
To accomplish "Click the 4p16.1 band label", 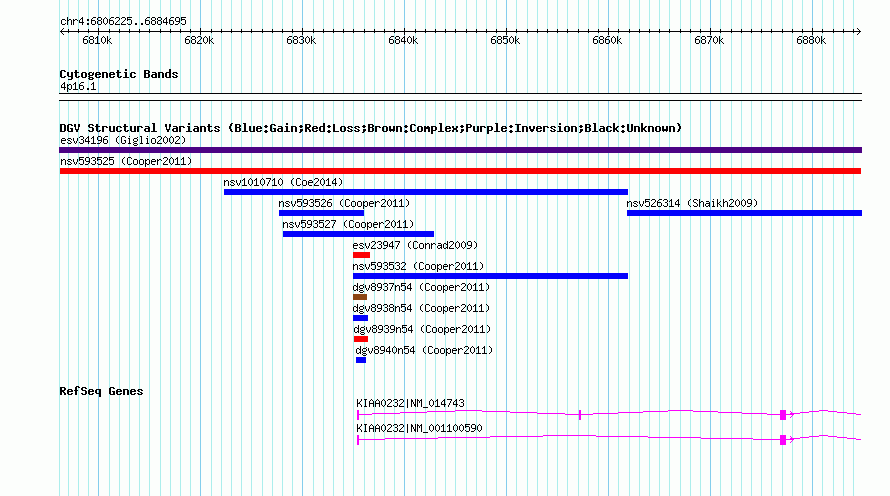I will point(78,87).
